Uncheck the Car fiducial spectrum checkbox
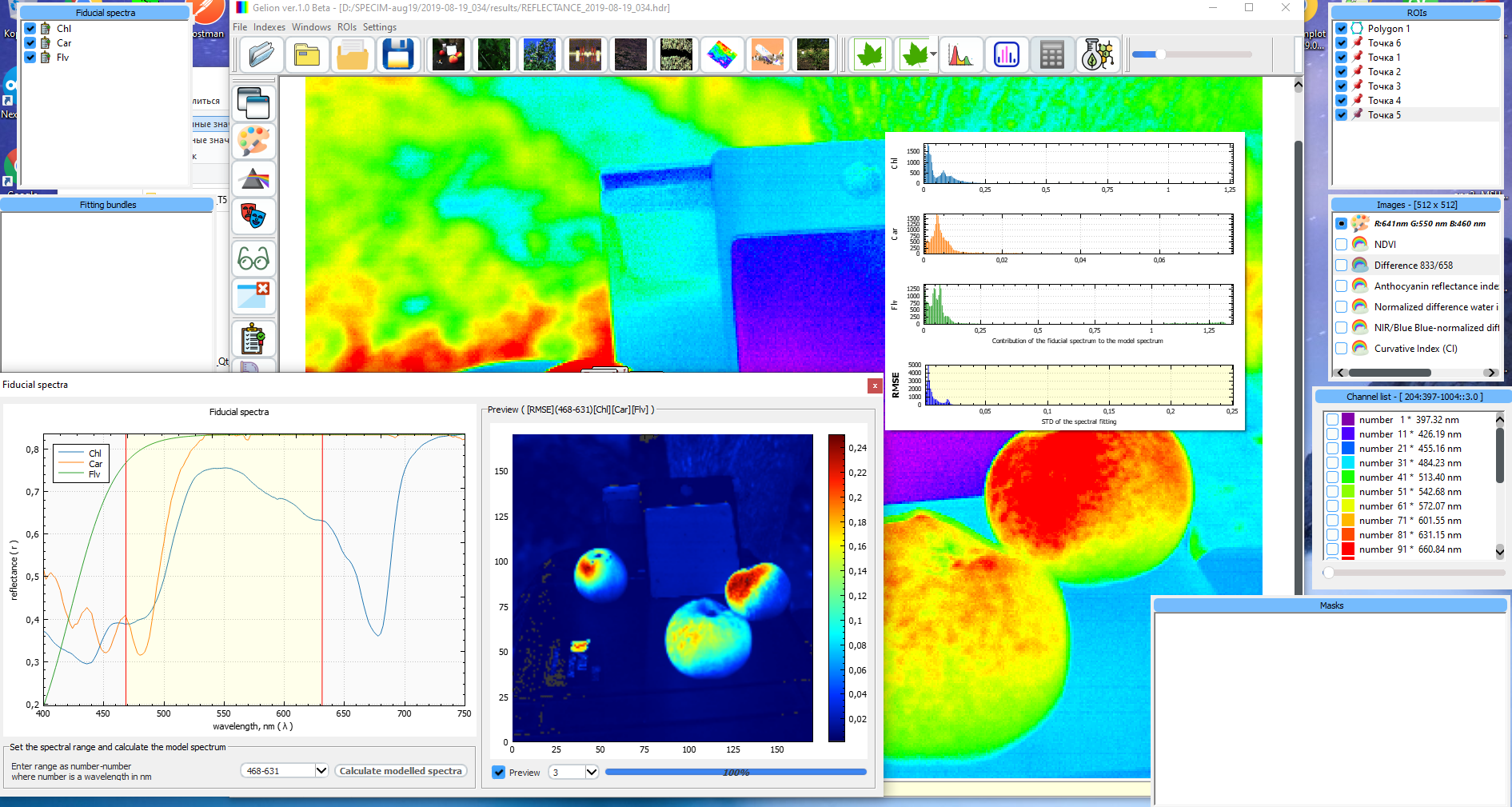The height and width of the screenshot is (807, 1512). pos(30,43)
